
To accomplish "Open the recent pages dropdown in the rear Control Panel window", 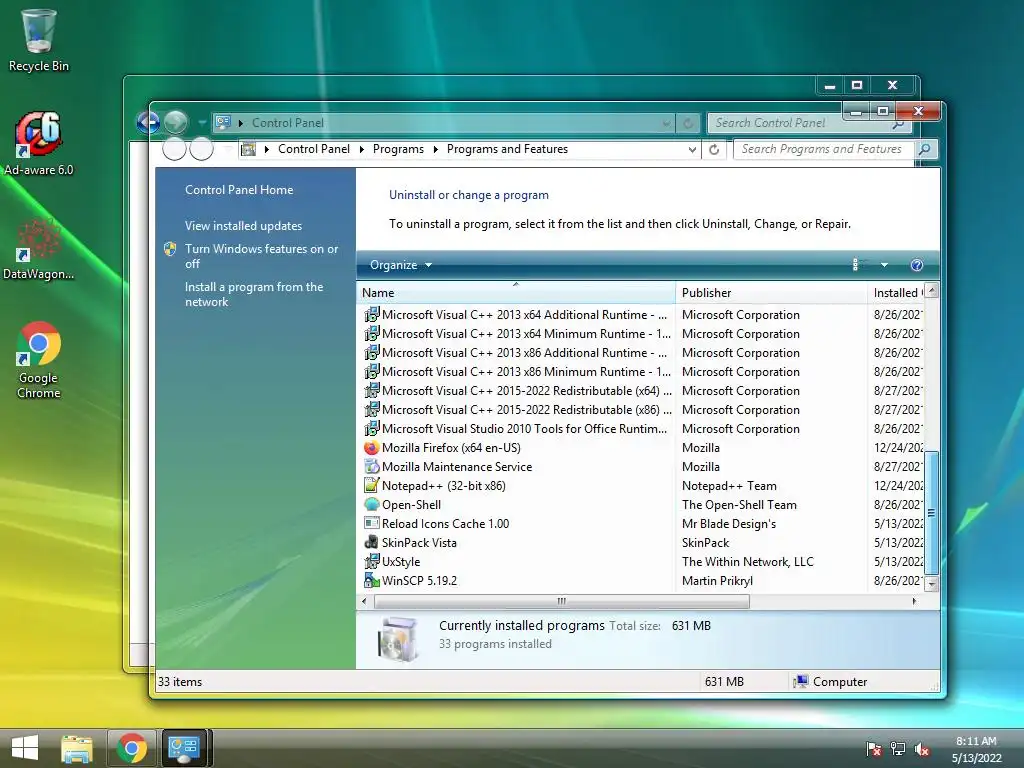I will point(202,123).
